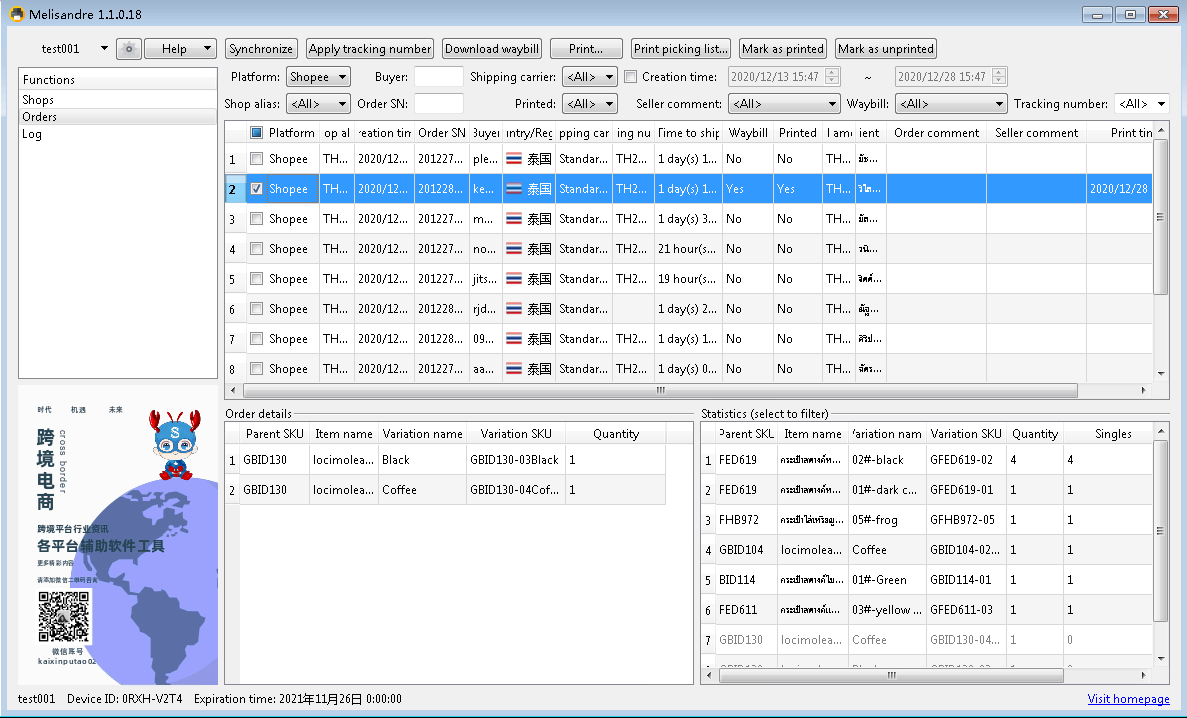Click the 21 hour(s) time cell in row 4
Image resolution: width=1187 pixels, height=718 pixels.
[x=687, y=249]
